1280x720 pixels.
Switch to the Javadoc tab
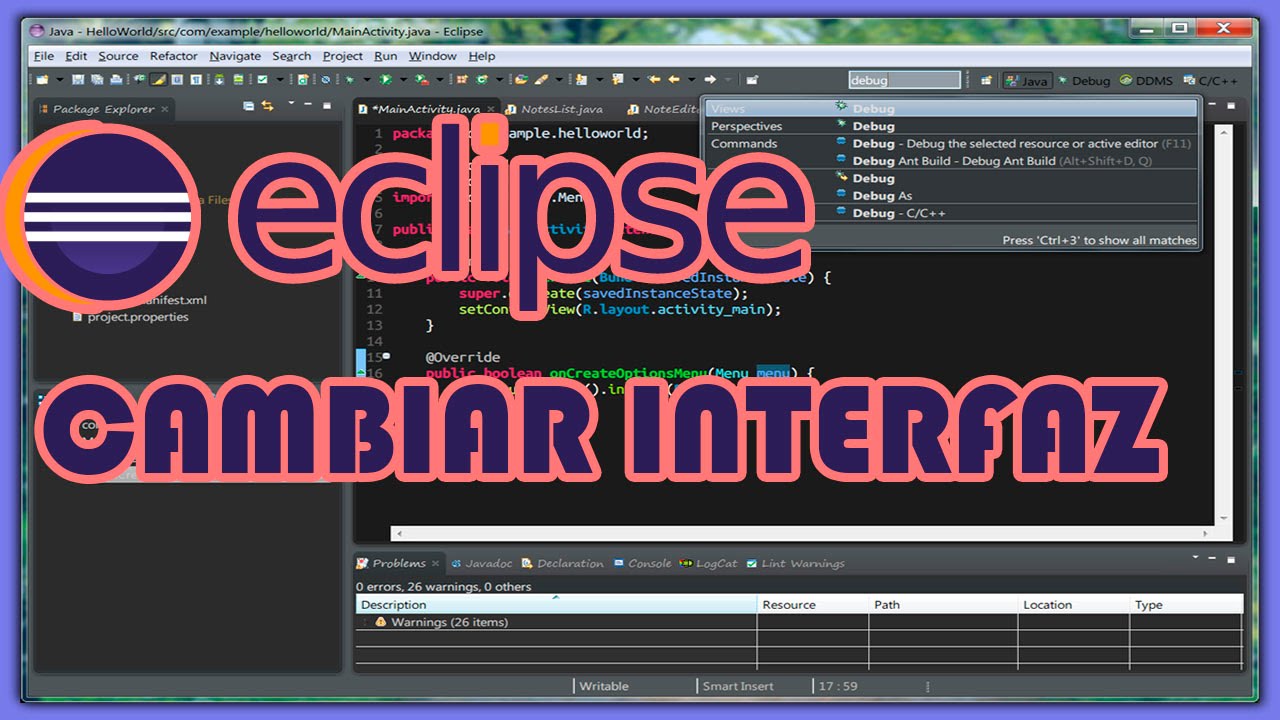(482, 563)
